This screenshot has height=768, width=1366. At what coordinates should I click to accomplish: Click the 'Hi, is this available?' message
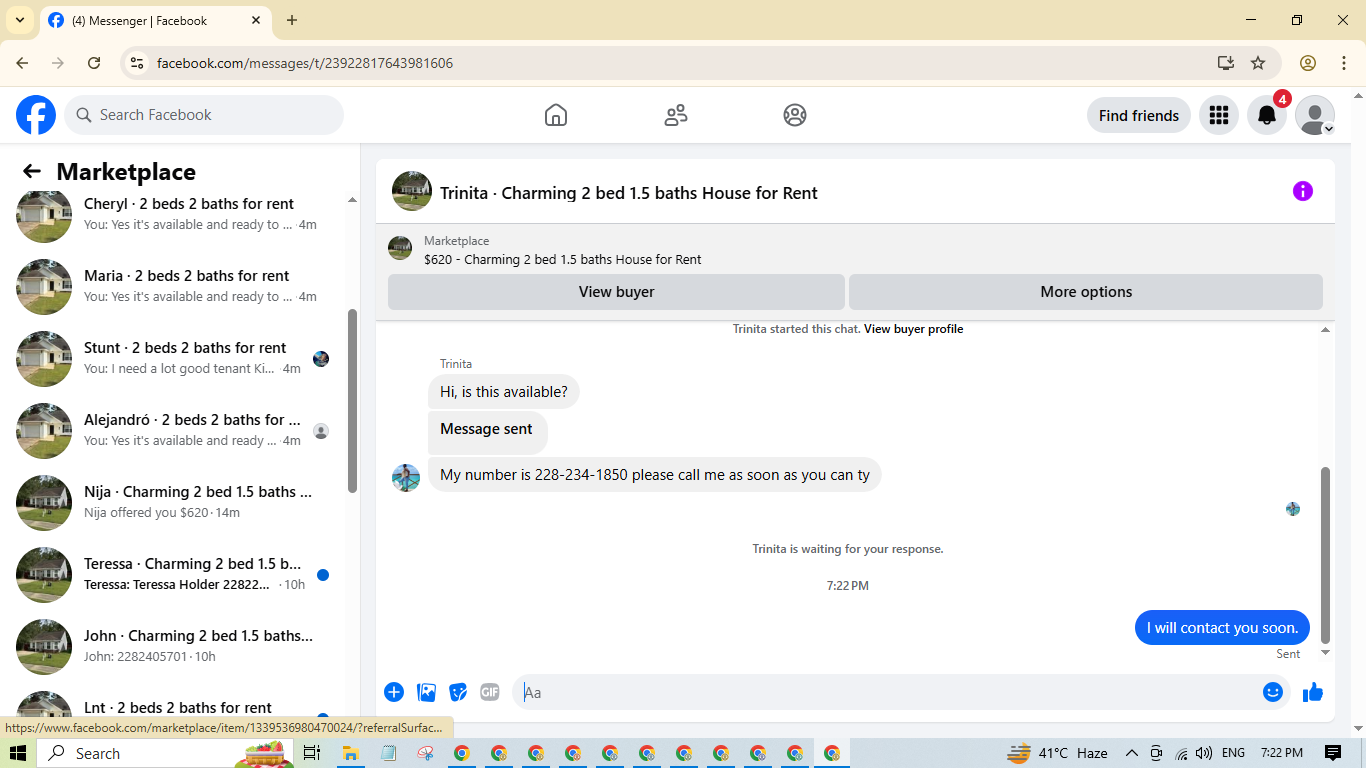504,392
